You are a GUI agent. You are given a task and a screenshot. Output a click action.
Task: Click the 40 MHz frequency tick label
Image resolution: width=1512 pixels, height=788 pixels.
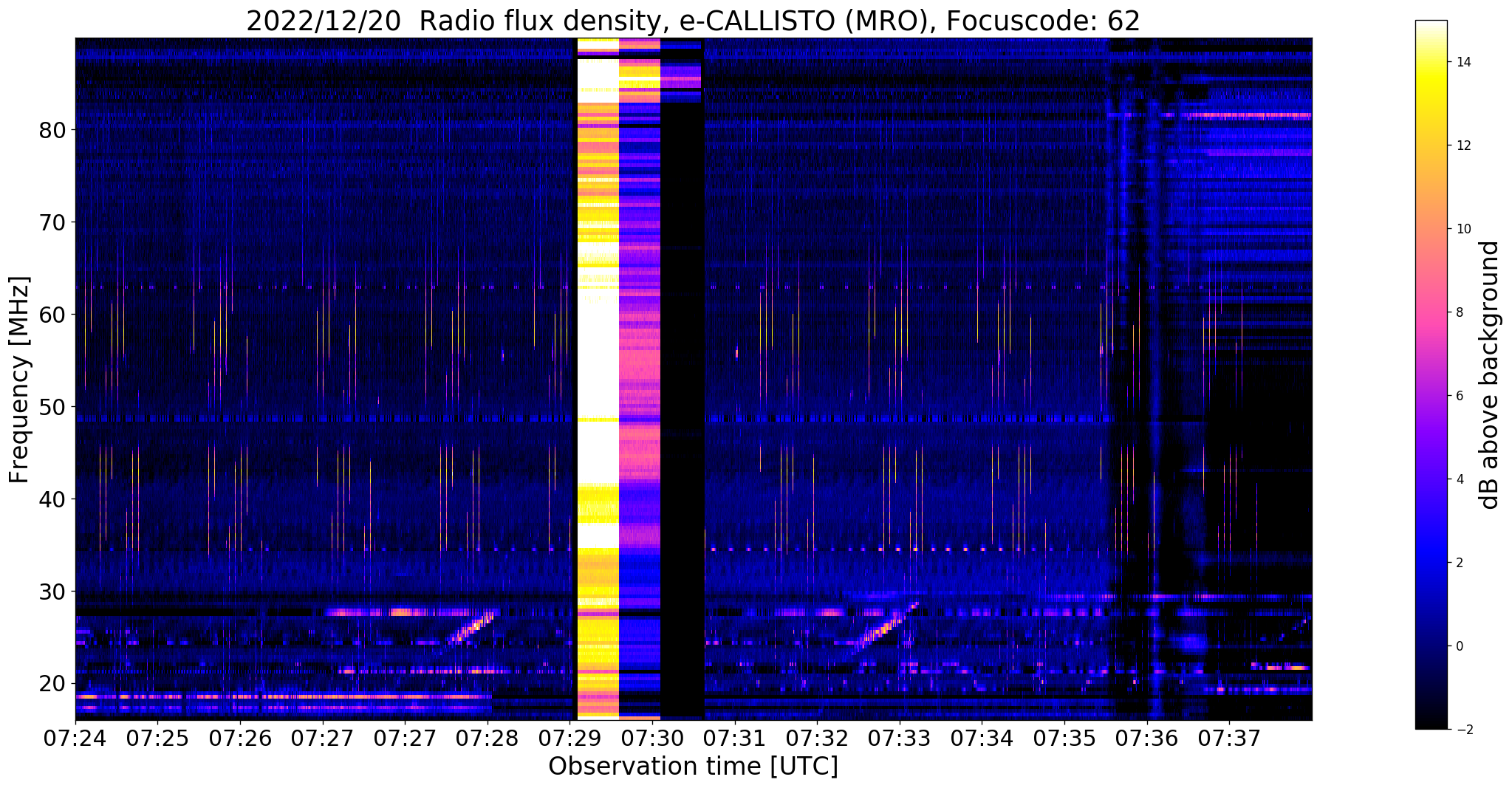(x=52, y=499)
